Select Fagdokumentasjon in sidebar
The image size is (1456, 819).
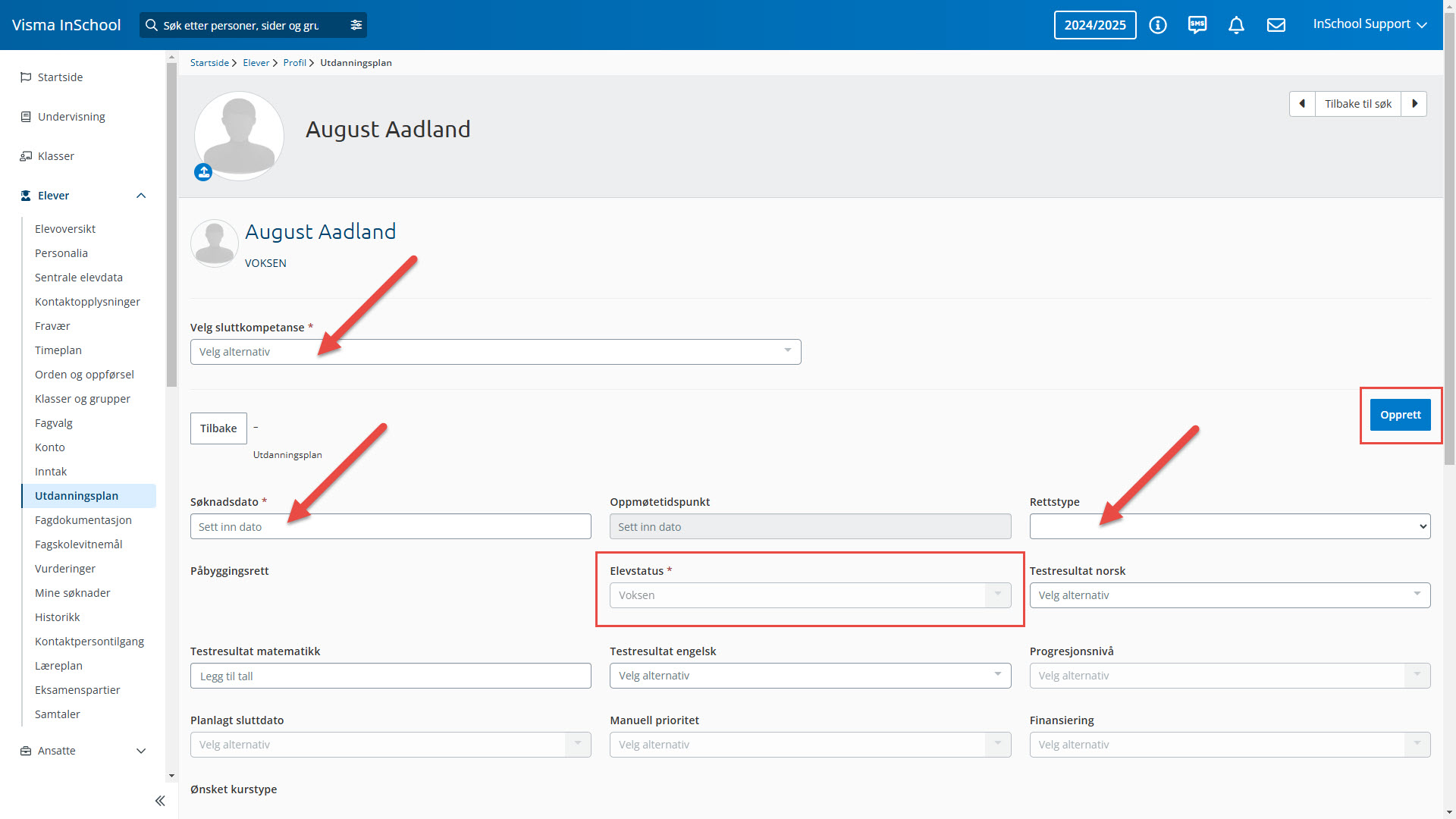[x=83, y=520]
